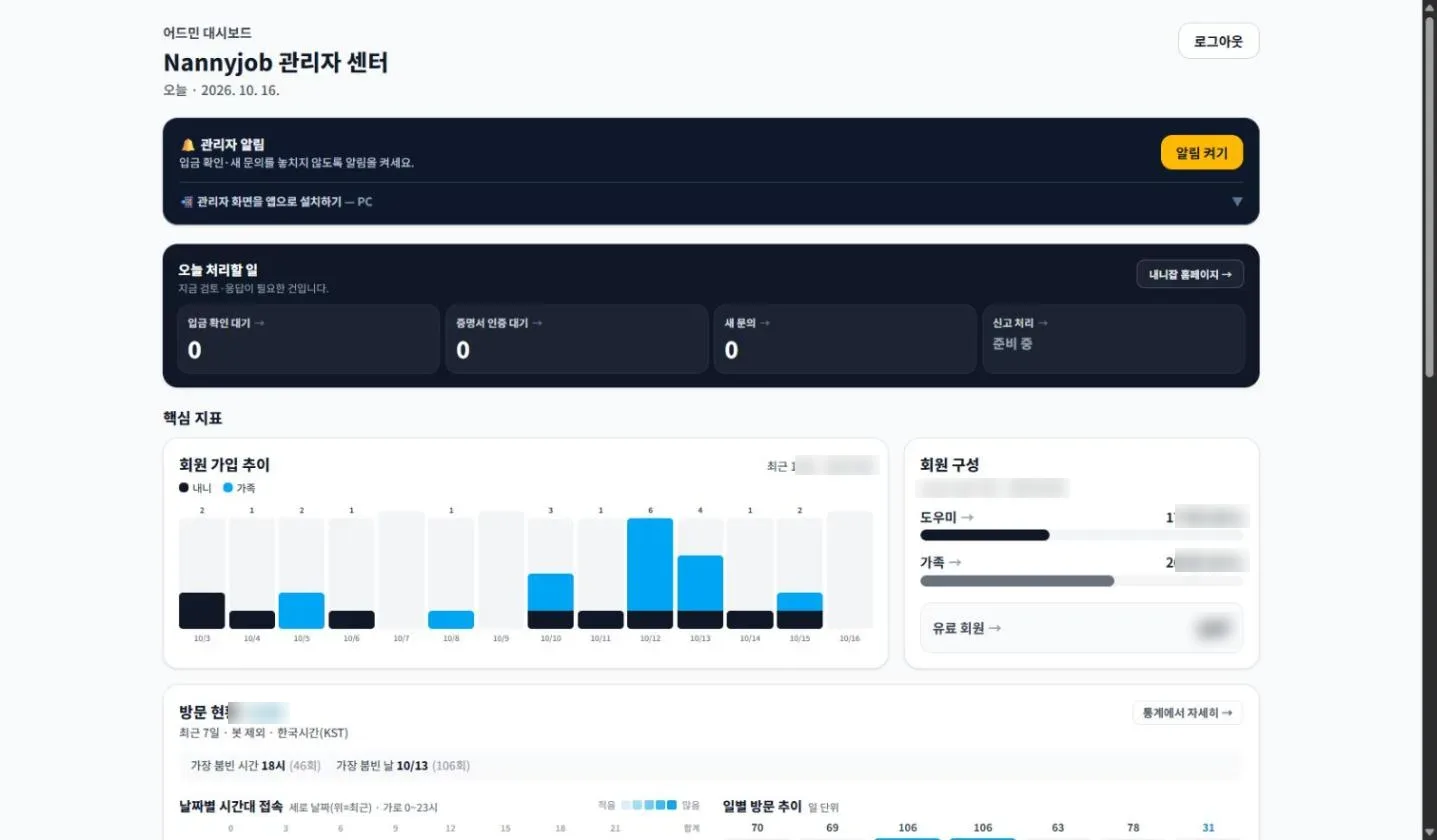The height and width of the screenshot is (840, 1437).
Task: Open the 내니잡 홈페이지 link button
Action: [1190, 274]
